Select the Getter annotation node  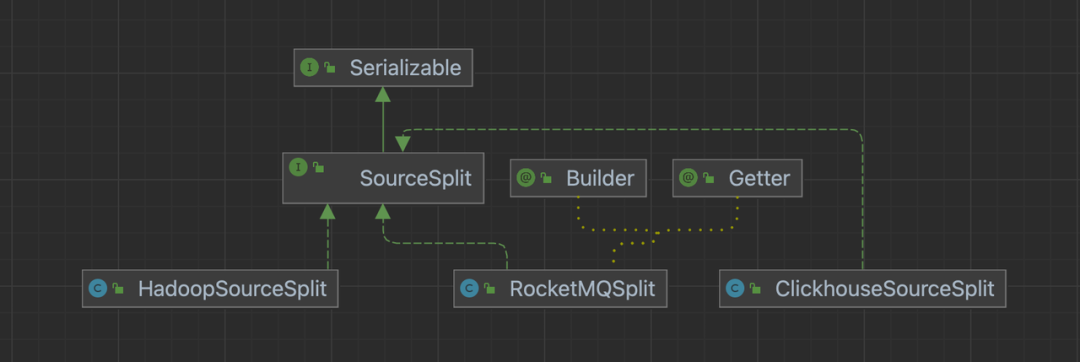738,178
